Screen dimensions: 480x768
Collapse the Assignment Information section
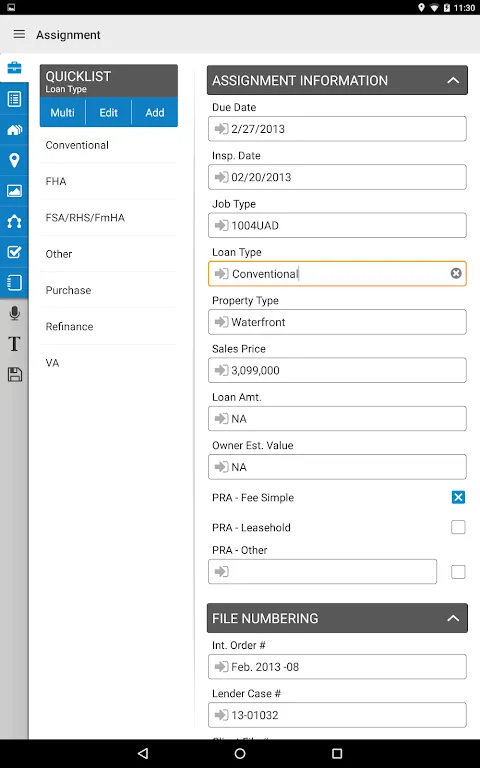[x=453, y=80]
